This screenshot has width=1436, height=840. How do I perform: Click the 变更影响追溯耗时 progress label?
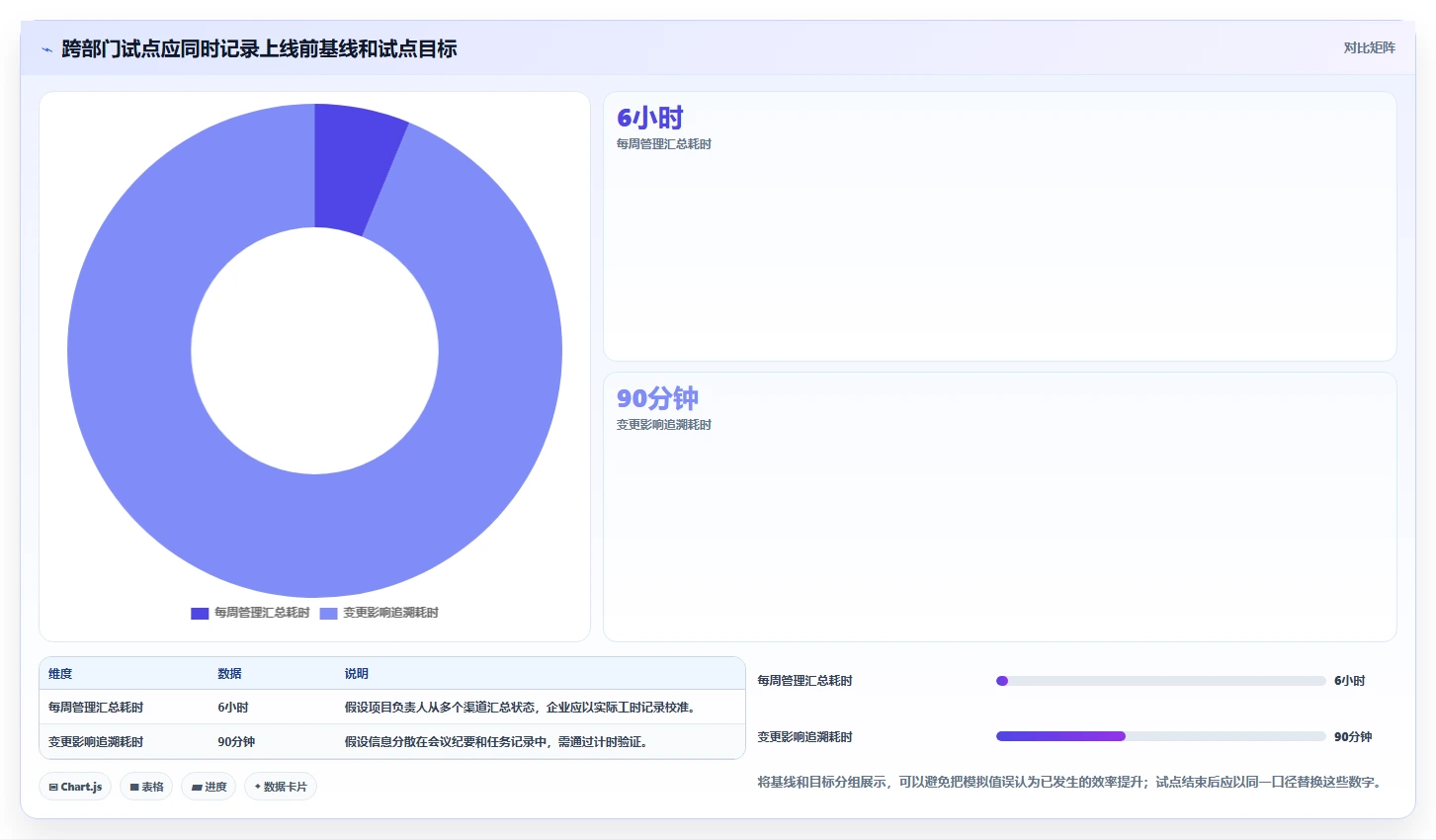tap(804, 737)
